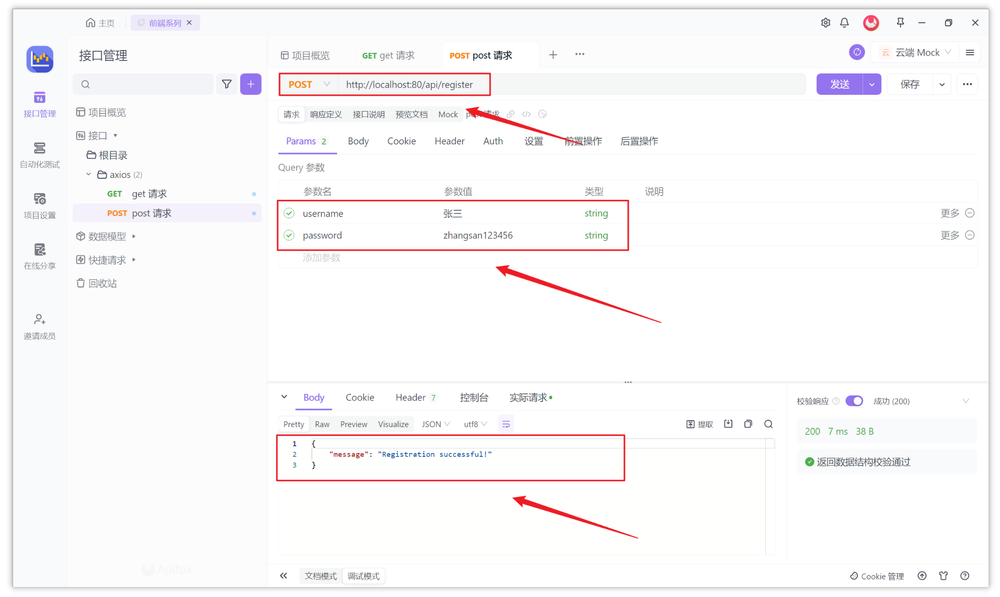Viewport: 1000px width, 597px height.
Task: Open the utf8 encoding dropdown
Action: tap(475, 424)
